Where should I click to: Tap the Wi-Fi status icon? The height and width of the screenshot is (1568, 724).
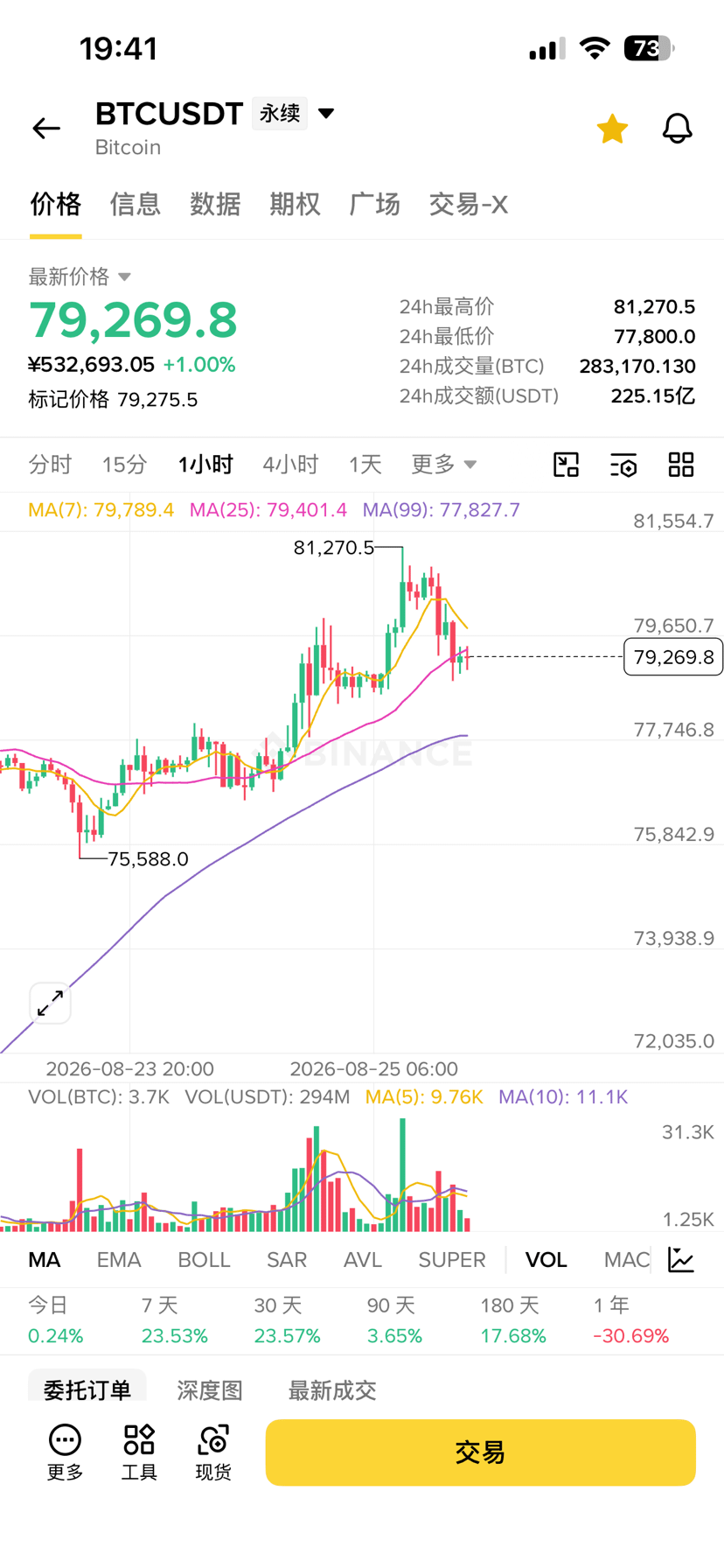595,48
